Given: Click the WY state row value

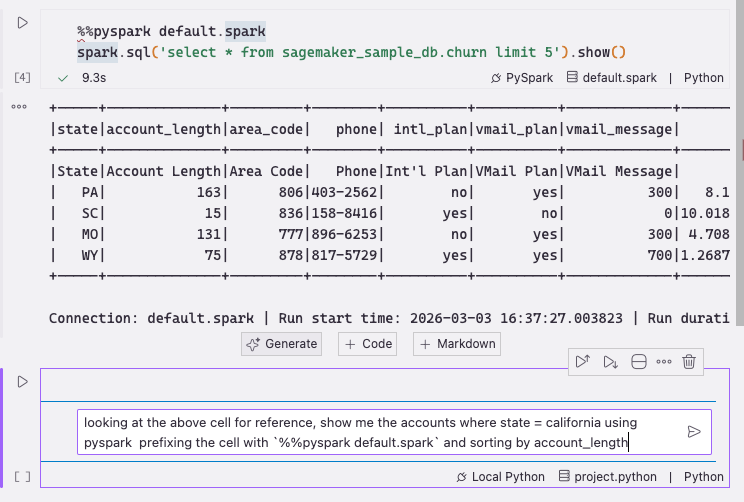Looking at the screenshot, I should point(90,255).
